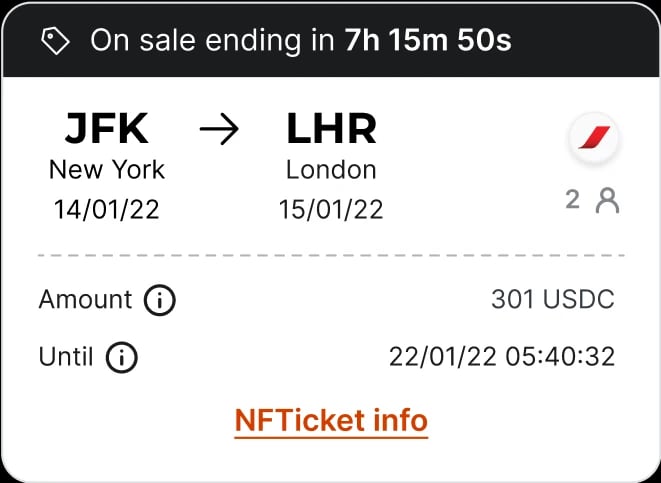Viewport: 661px width, 483px height.
Task: Select the LHR arrival airport code
Action: [x=331, y=129]
